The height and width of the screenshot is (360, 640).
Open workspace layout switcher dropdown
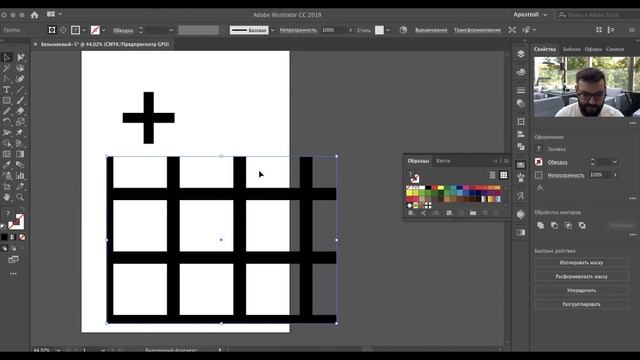54,14
